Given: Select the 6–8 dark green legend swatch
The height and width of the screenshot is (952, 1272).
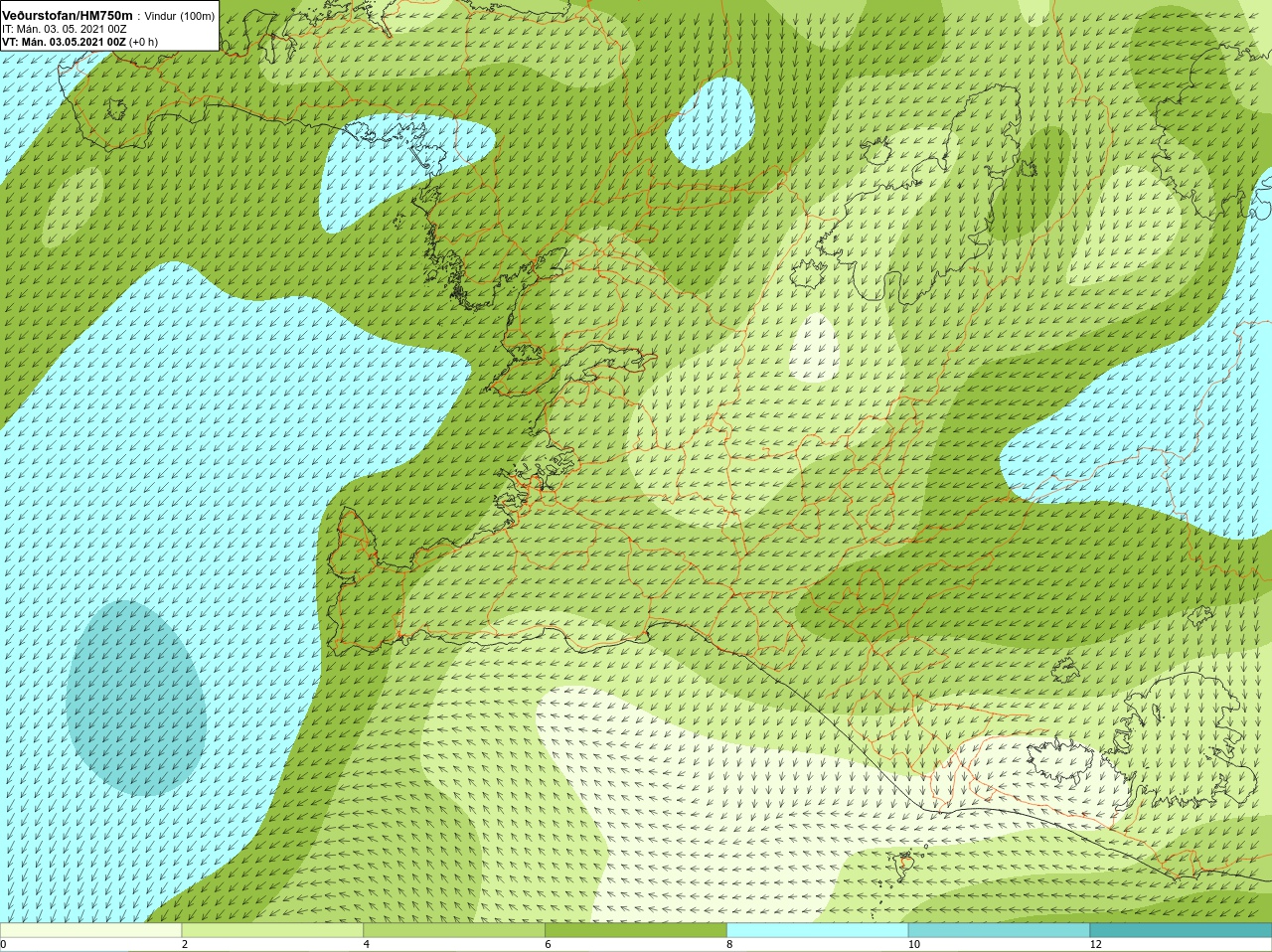Looking at the screenshot, I should pos(636,930).
